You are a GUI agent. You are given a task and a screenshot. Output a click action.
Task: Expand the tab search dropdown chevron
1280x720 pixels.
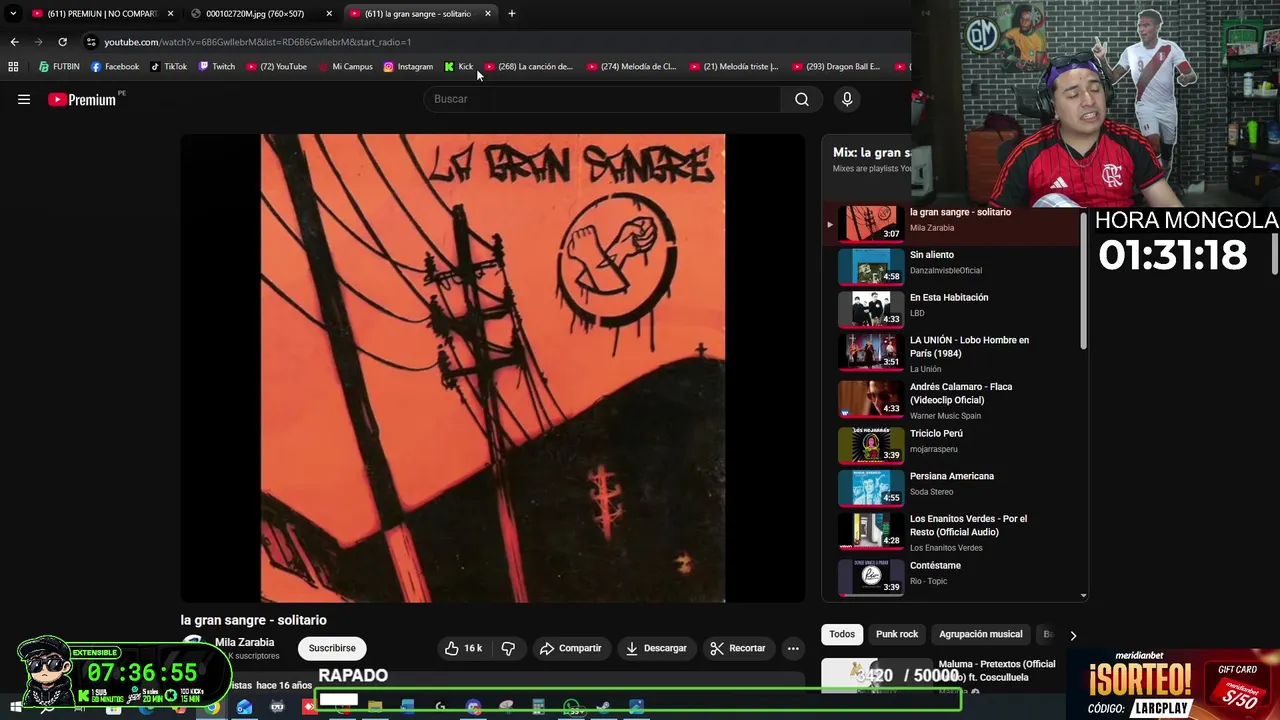pyautogui.click(x=13, y=13)
